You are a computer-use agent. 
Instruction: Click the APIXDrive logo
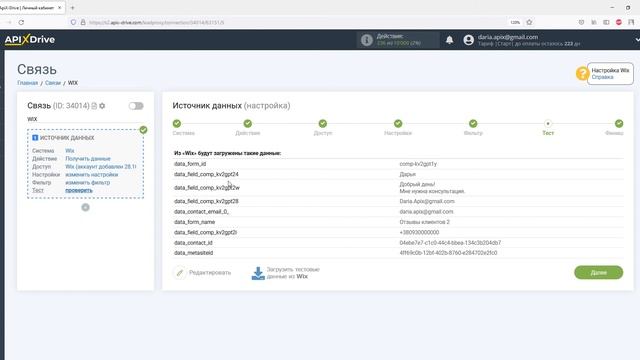[x=29, y=40]
